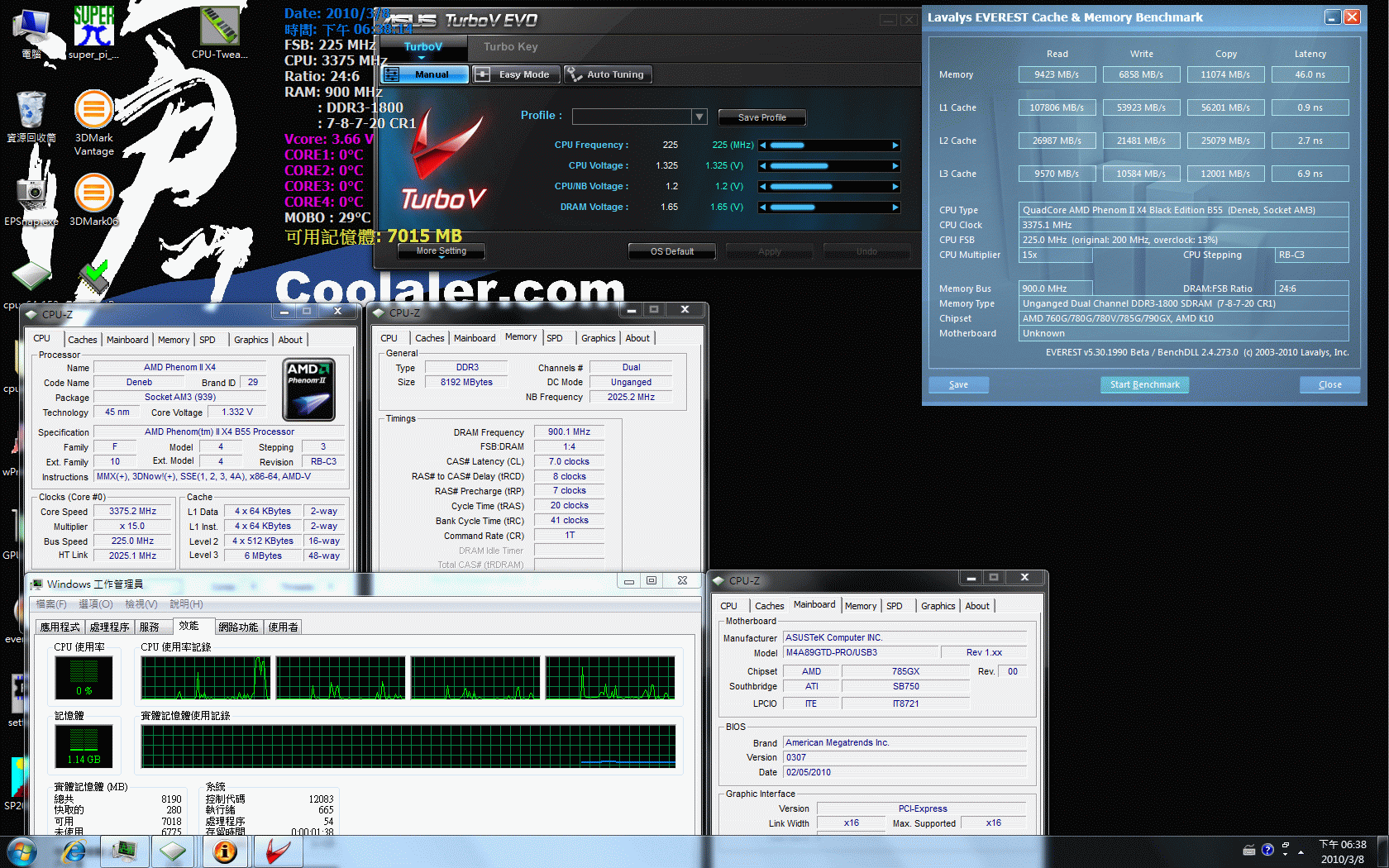
Task: Click the help question mark tray icon
Action: tap(1267, 850)
